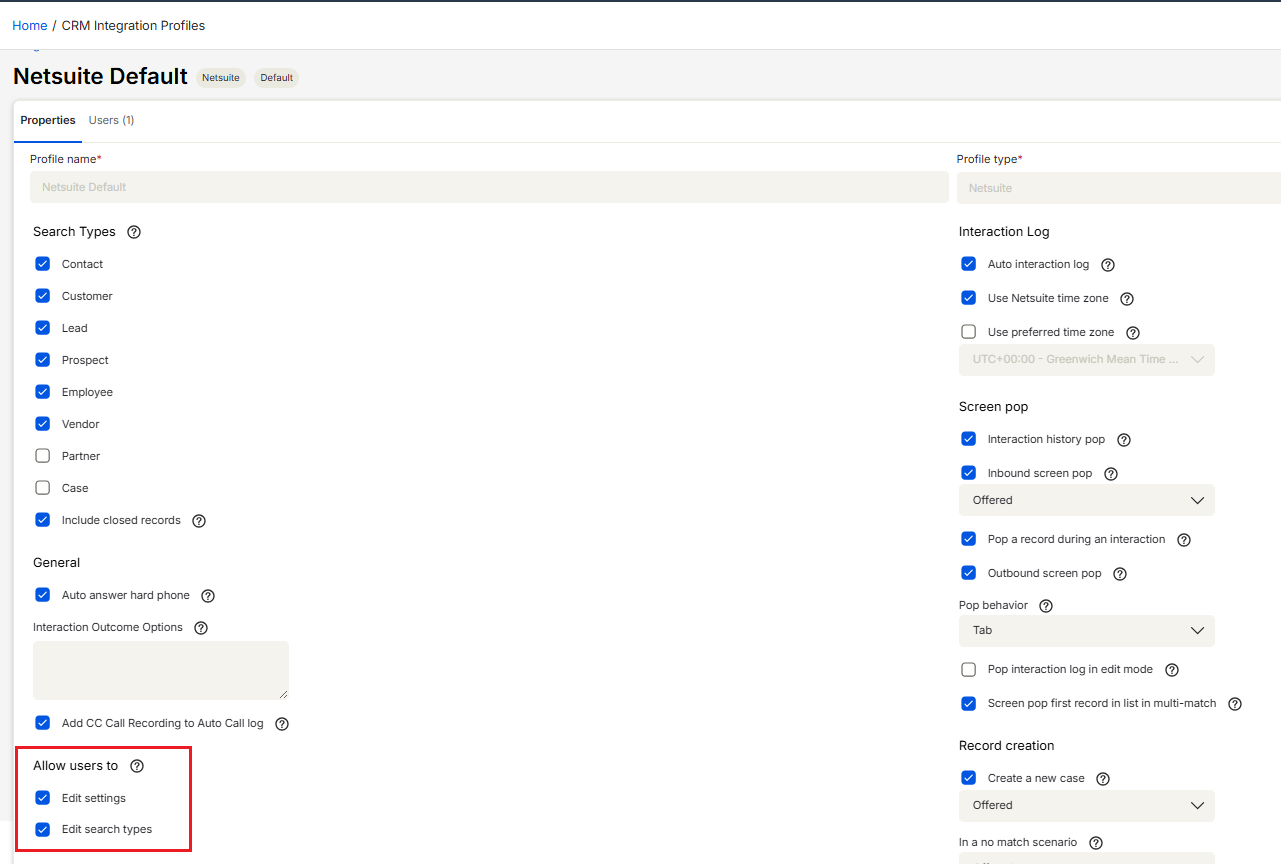This screenshot has width=1281, height=864.
Task: Click the Interaction Outcome Options text area
Action: pos(161,670)
